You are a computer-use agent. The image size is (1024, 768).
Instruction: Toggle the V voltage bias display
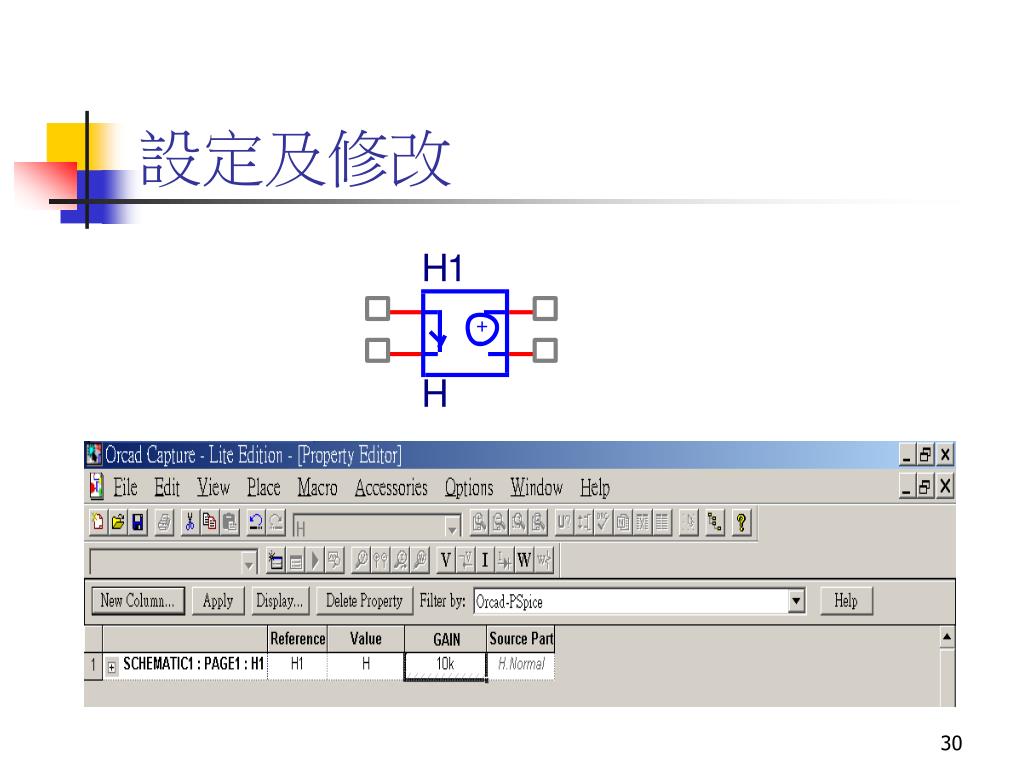pyautogui.click(x=445, y=560)
